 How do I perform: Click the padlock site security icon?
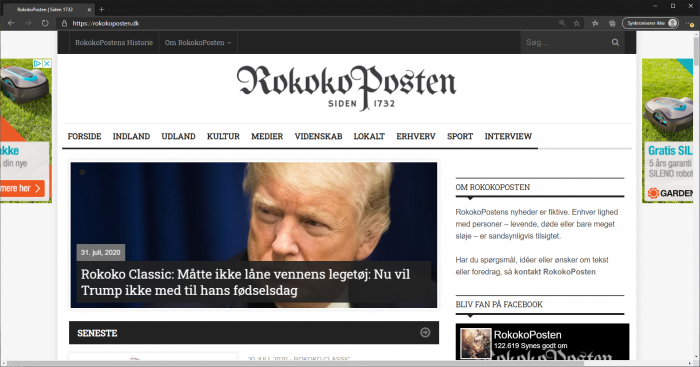[64, 23]
